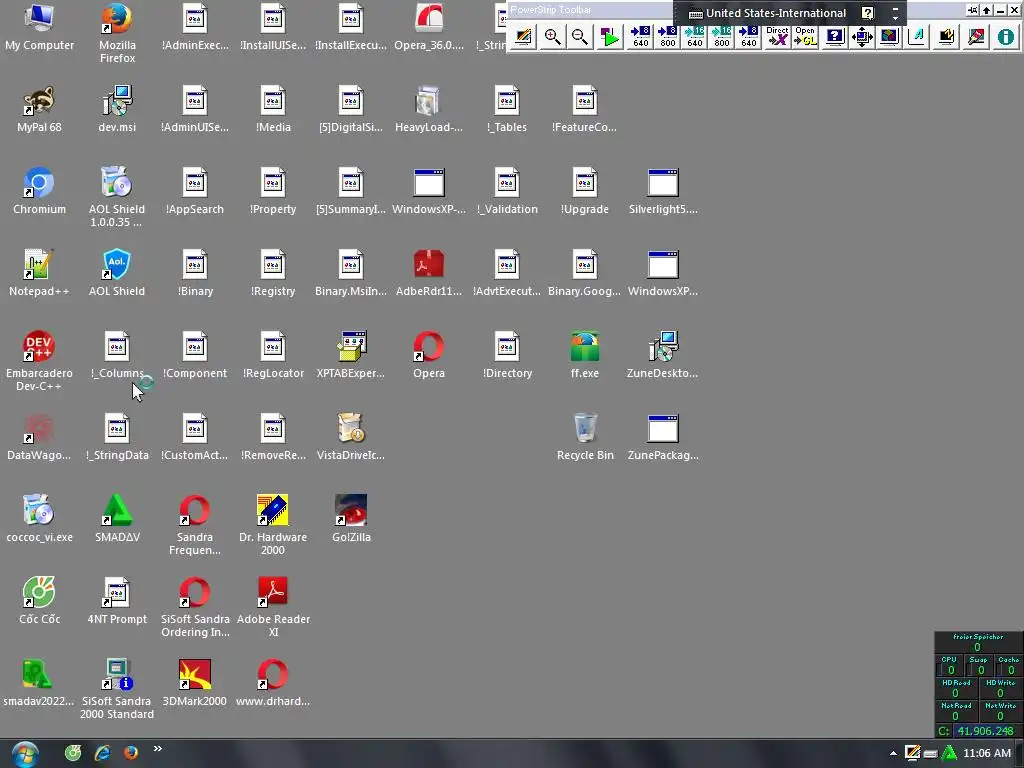The height and width of the screenshot is (768, 1024).
Task: Switch to 16-bit 800 resolution in PowerStrip
Action: [721, 37]
